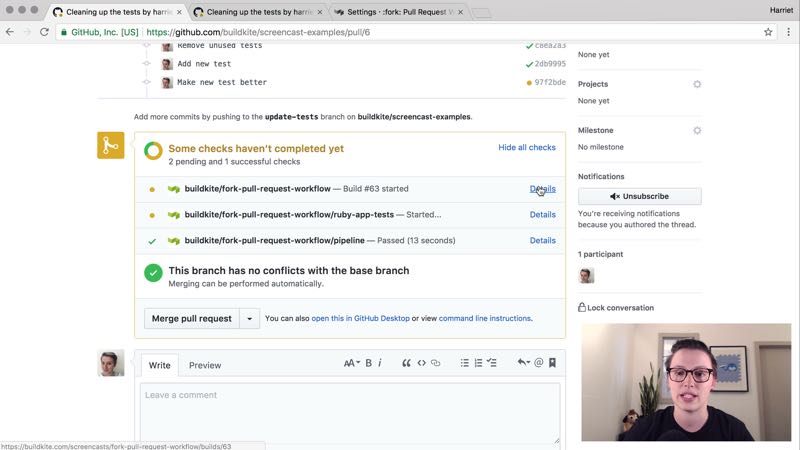Click Hide all checks link

click(x=527, y=148)
